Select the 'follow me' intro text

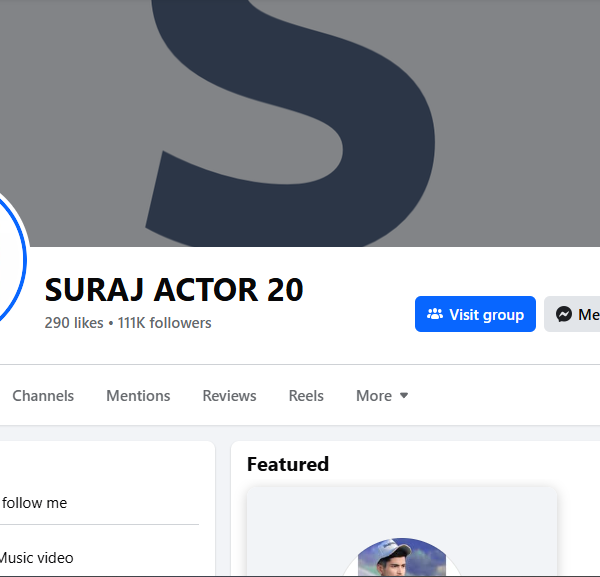[x=34, y=503]
